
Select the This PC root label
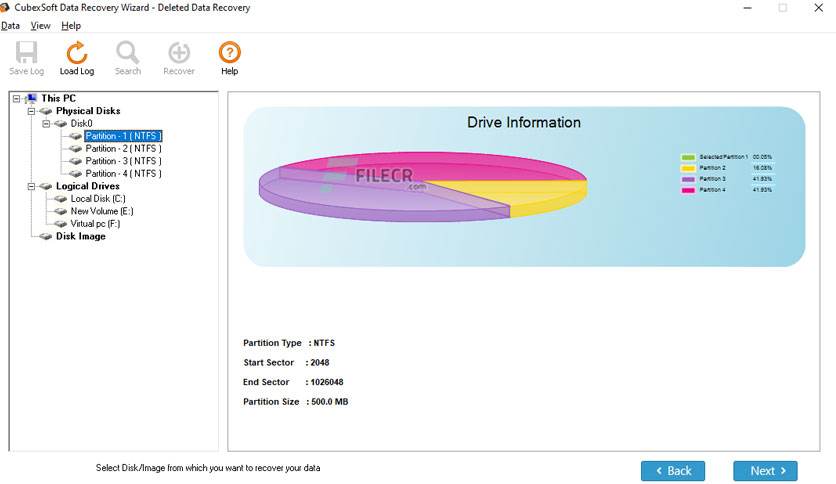click(x=59, y=99)
